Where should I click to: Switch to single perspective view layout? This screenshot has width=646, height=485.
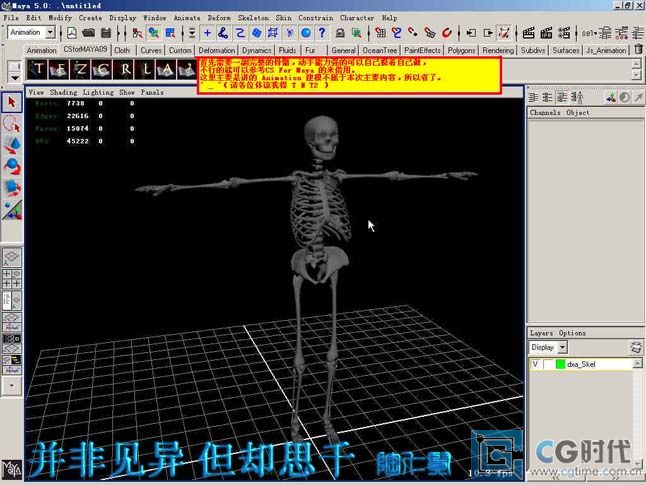coord(12,257)
